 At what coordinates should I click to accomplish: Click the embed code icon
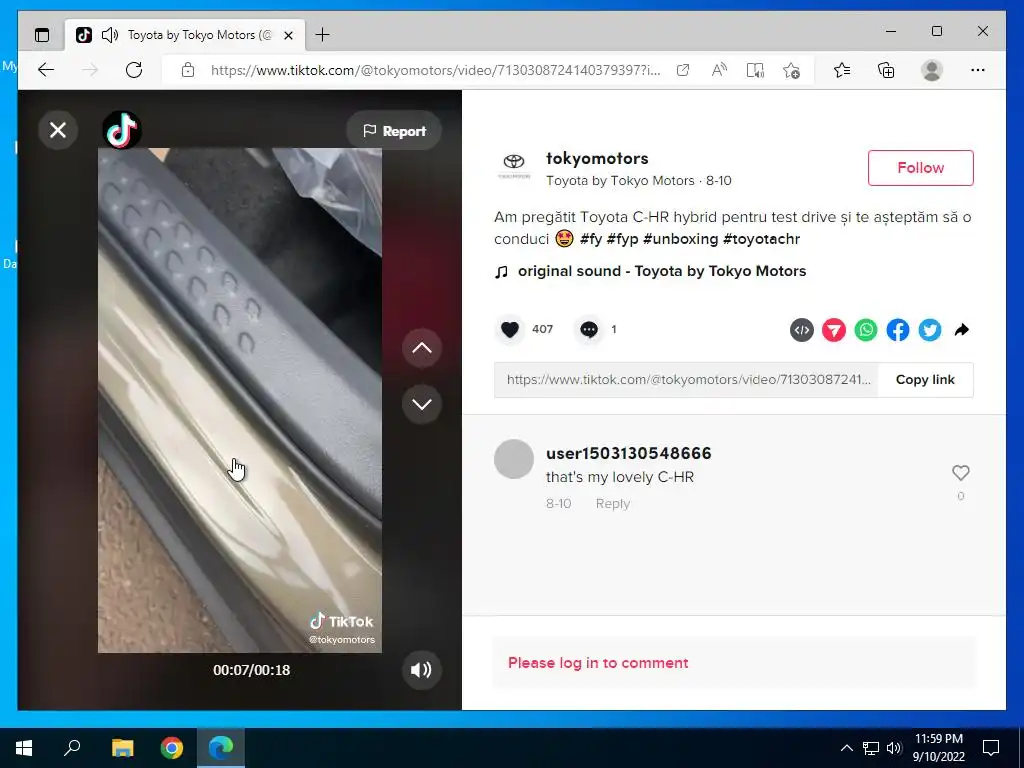[802, 330]
